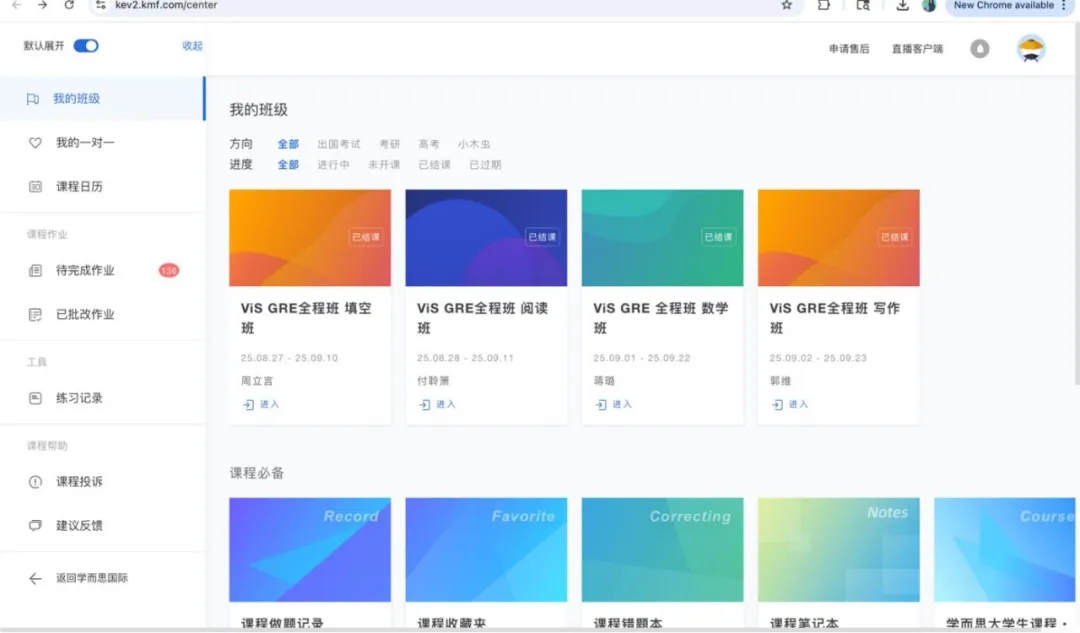Open the user avatar menu
Viewport: 1080px width, 633px height.
coord(1031,49)
